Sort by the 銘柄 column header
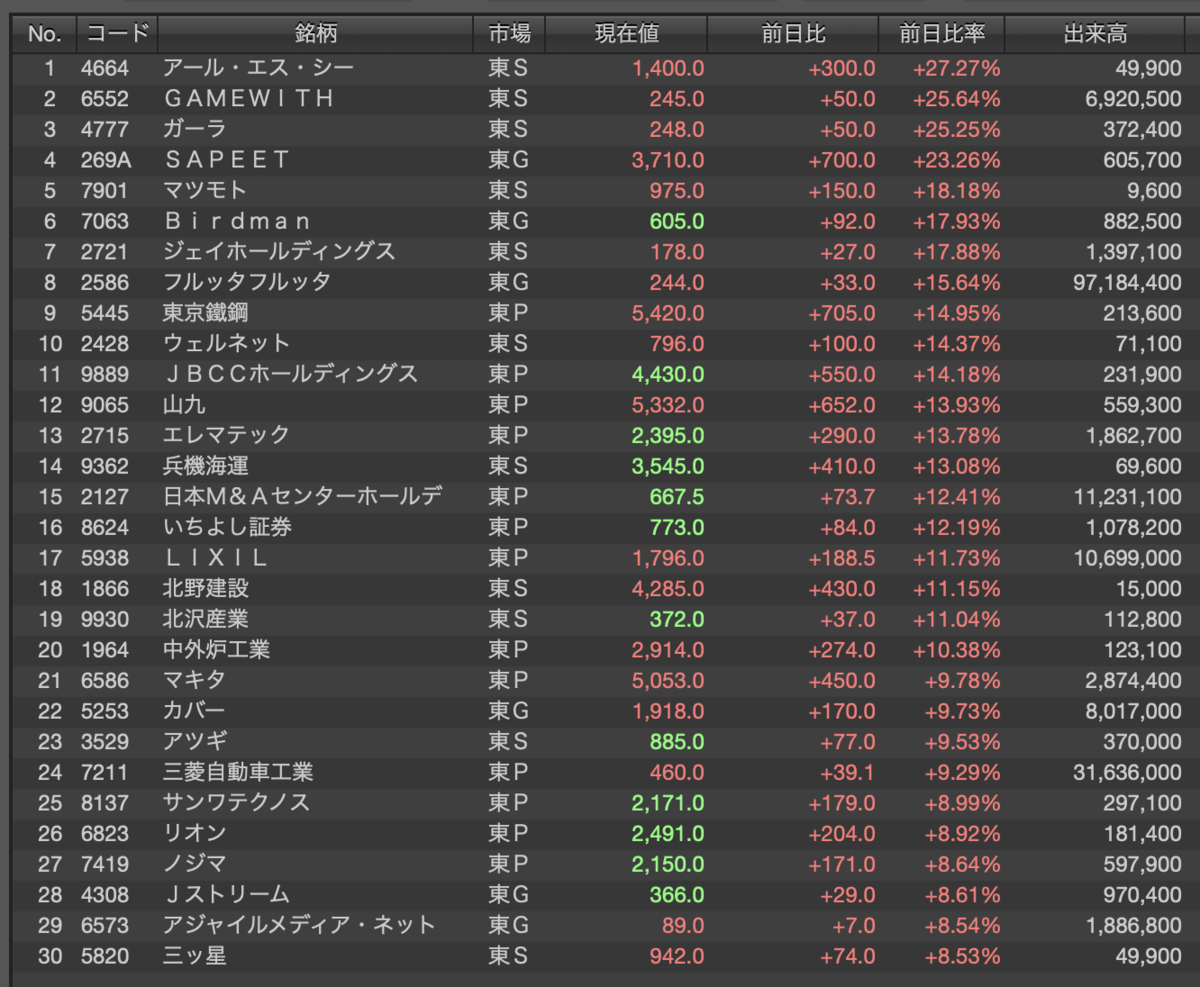This screenshot has height=987, width=1200. tap(316, 34)
